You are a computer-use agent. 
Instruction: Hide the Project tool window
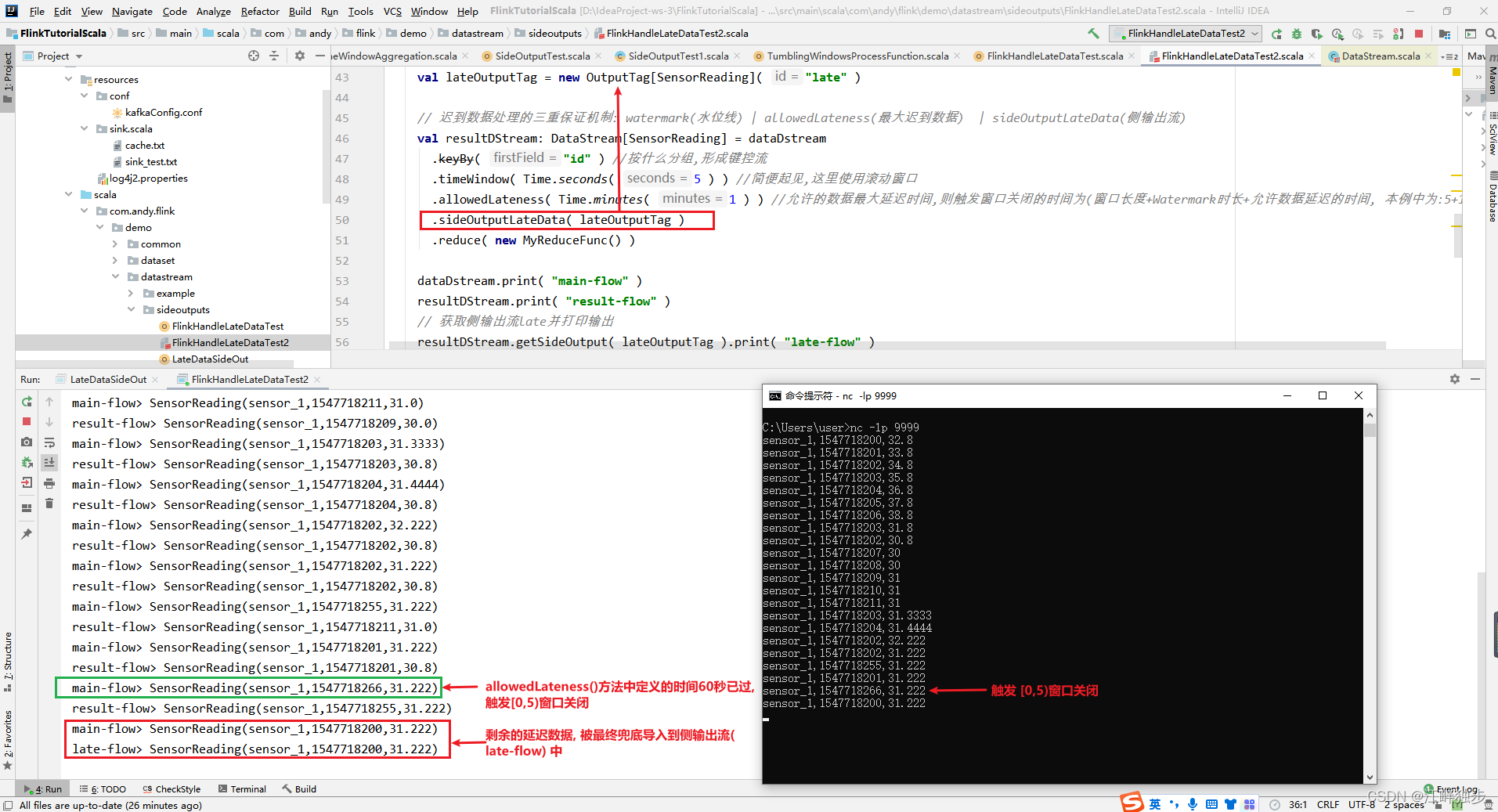coord(320,56)
